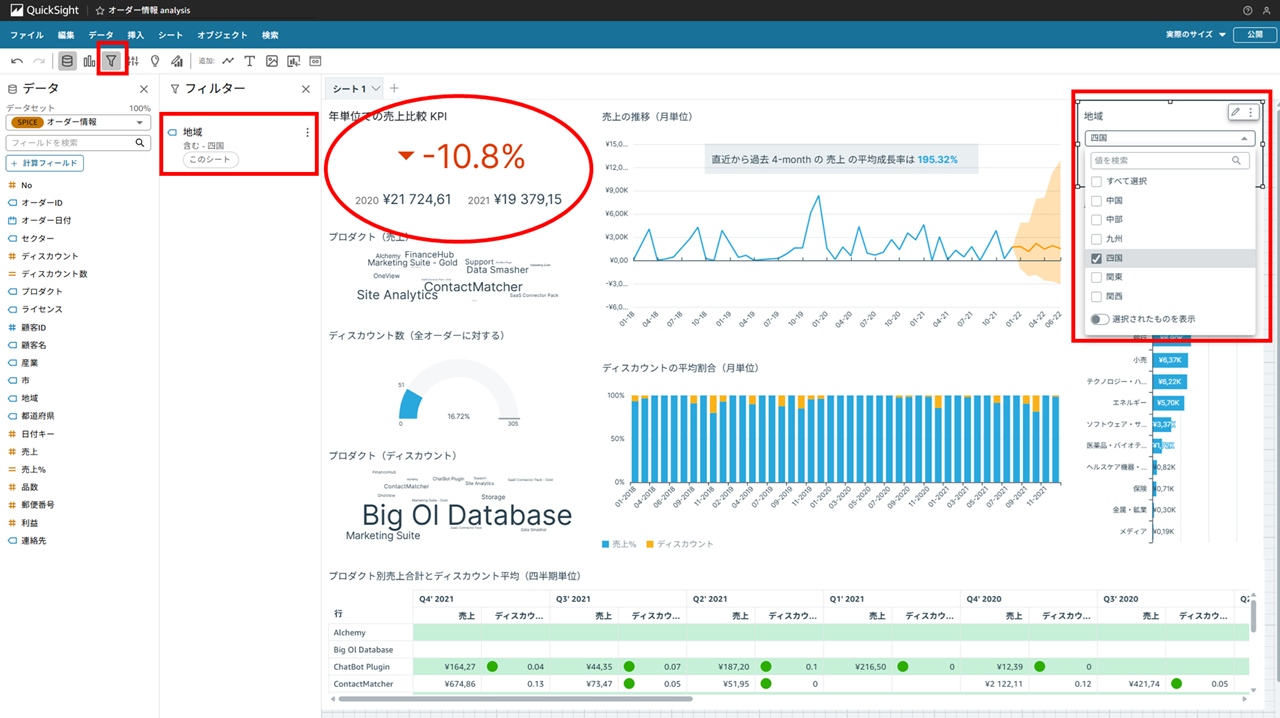Screen dimensions: 1280x718
Task: Open the 地域 filter three-dot menu
Action: [x=307, y=132]
